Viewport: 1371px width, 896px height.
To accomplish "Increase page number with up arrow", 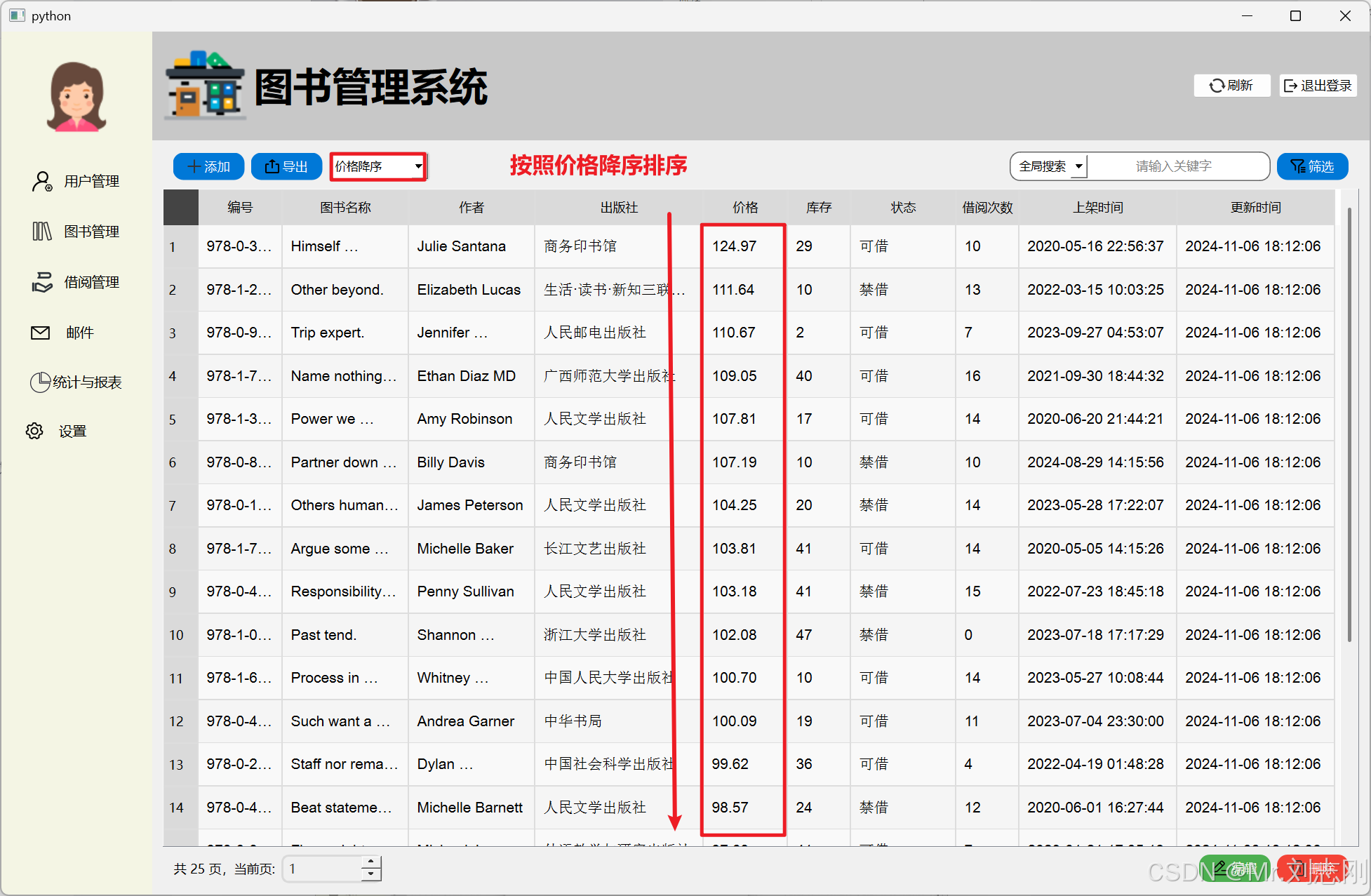I will coord(371,862).
